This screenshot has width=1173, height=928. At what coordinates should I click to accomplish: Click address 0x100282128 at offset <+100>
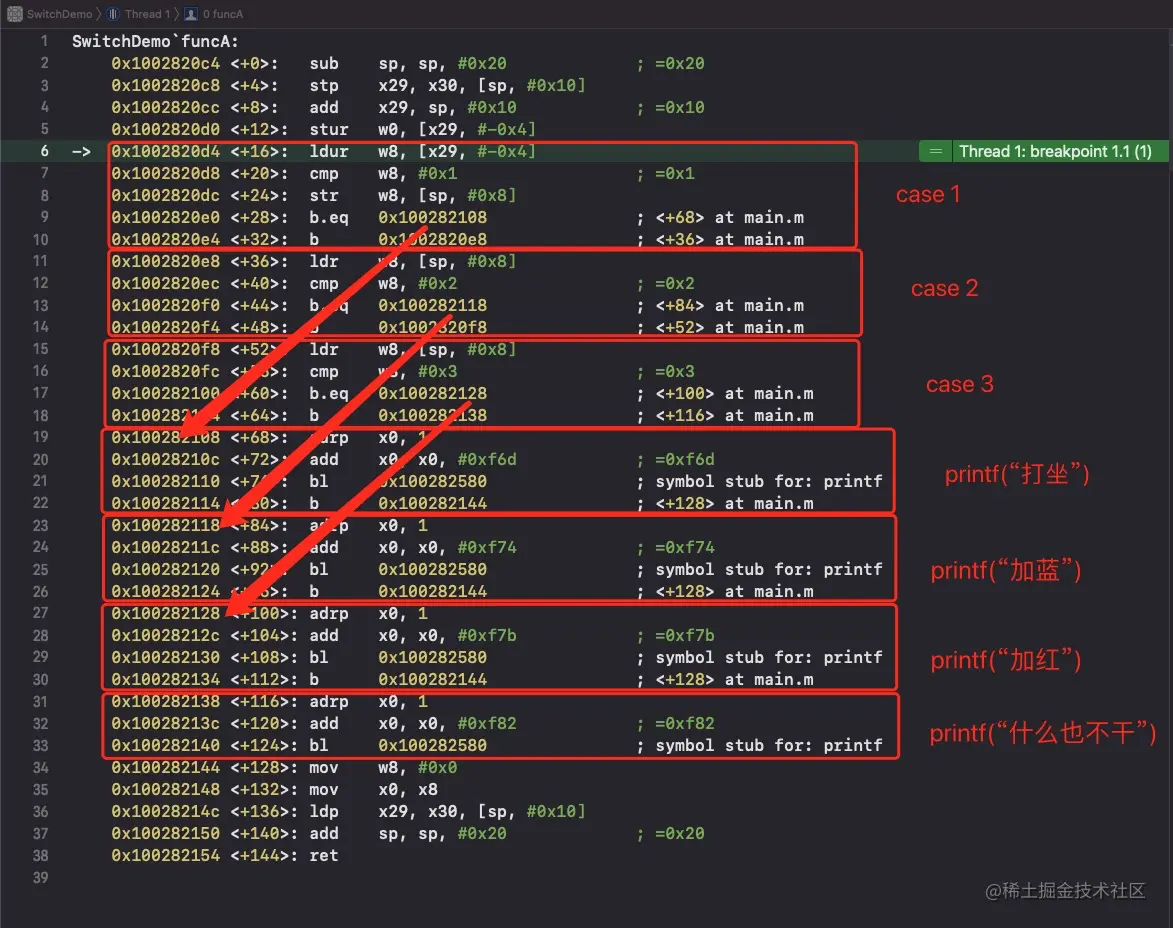coord(165,614)
